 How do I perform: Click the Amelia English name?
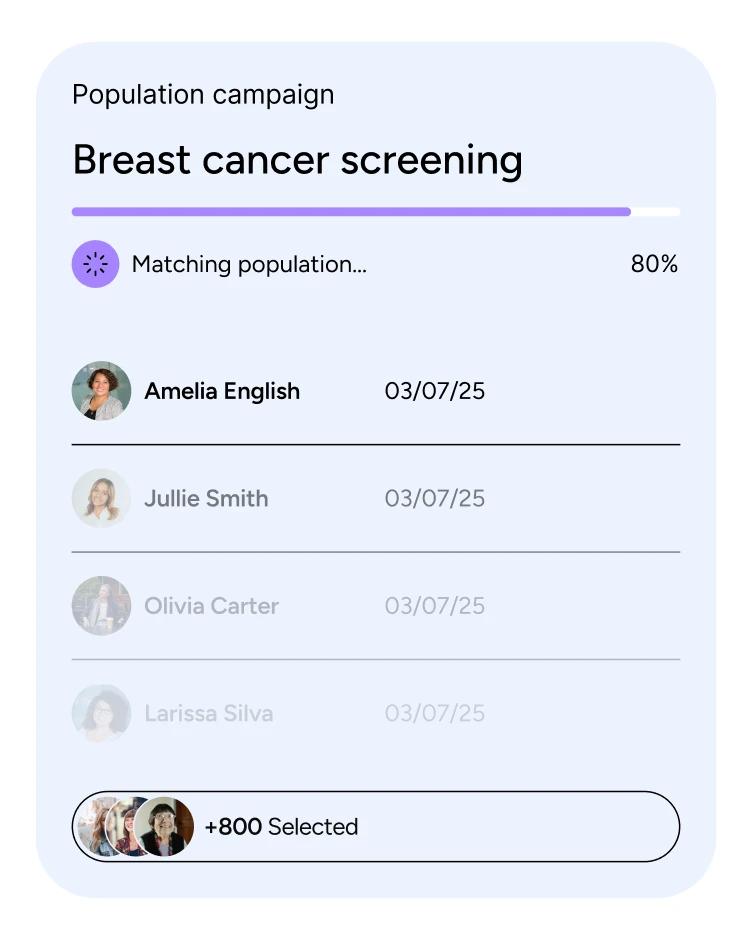(222, 391)
